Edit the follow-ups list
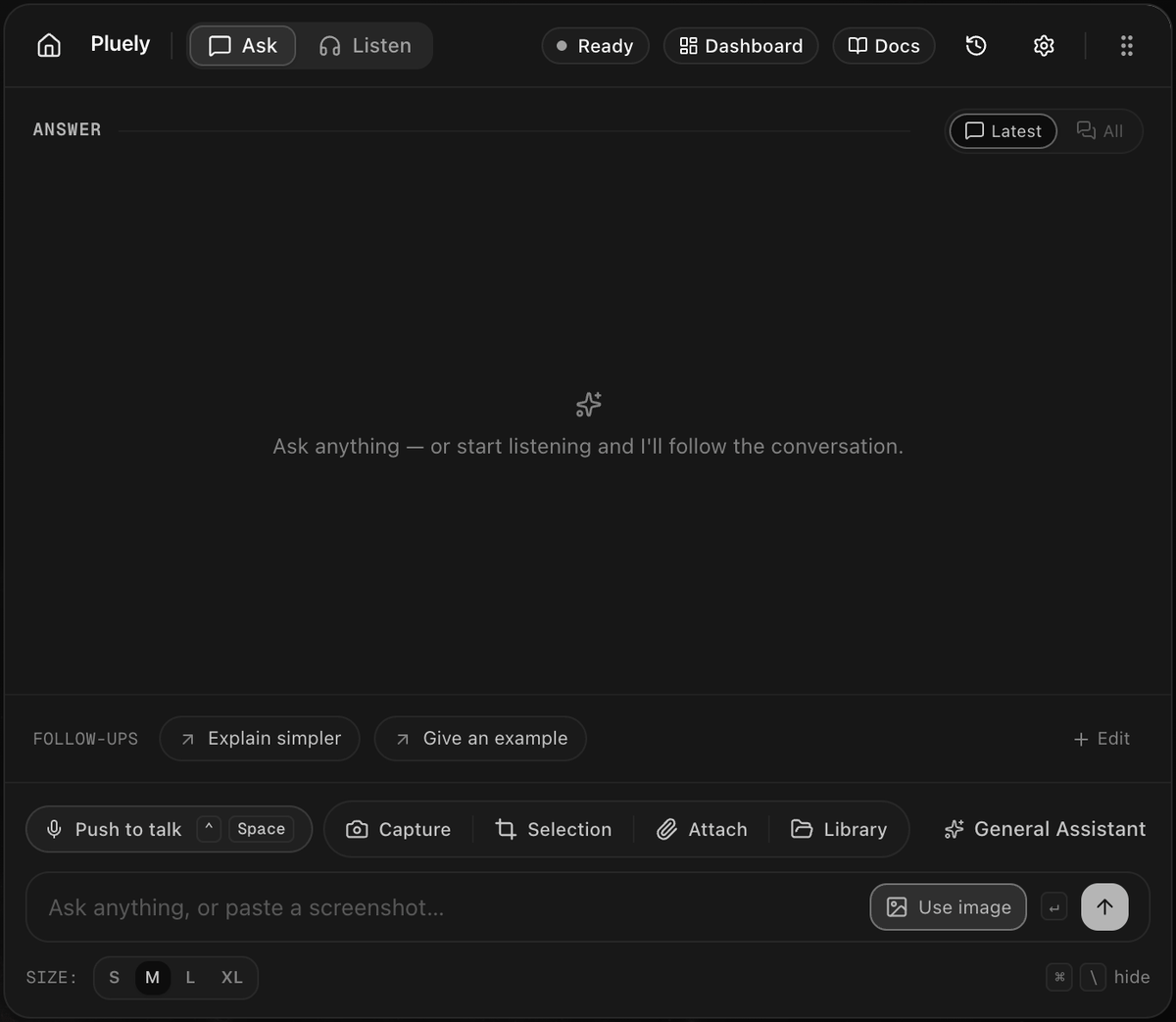This screenshot has width=1176, height=1022. (x=1102, y=738)
